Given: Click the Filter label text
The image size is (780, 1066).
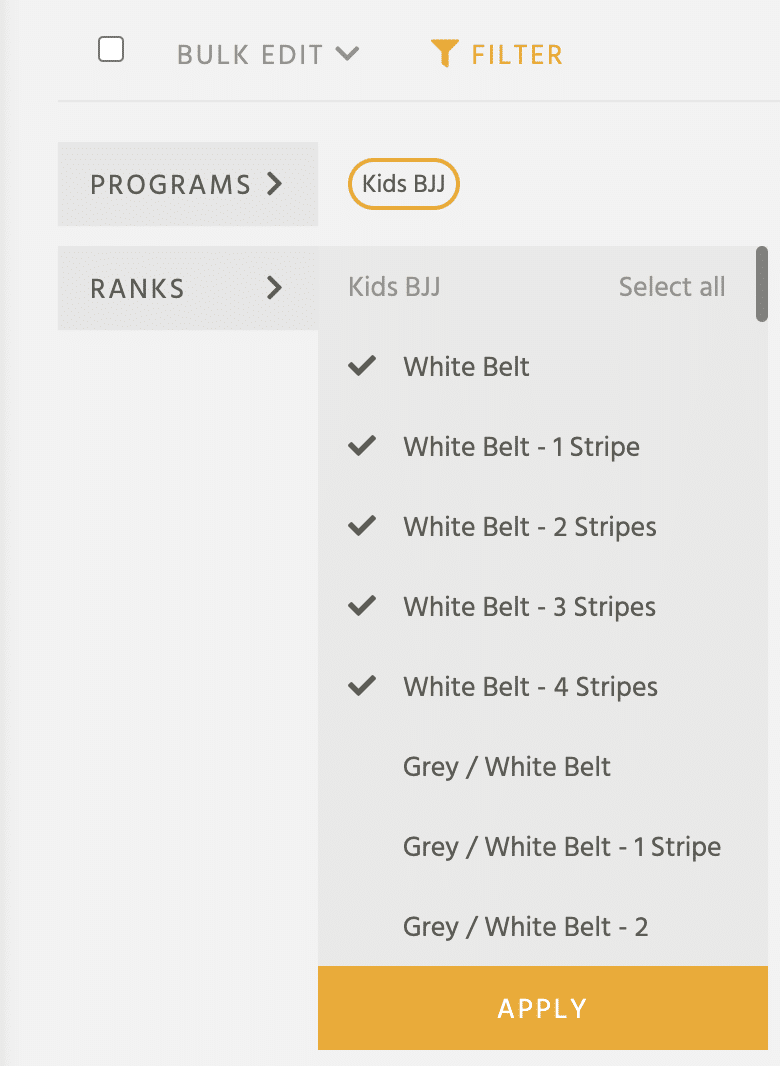Looking at the screenshot, I should (x=518, y=55).
